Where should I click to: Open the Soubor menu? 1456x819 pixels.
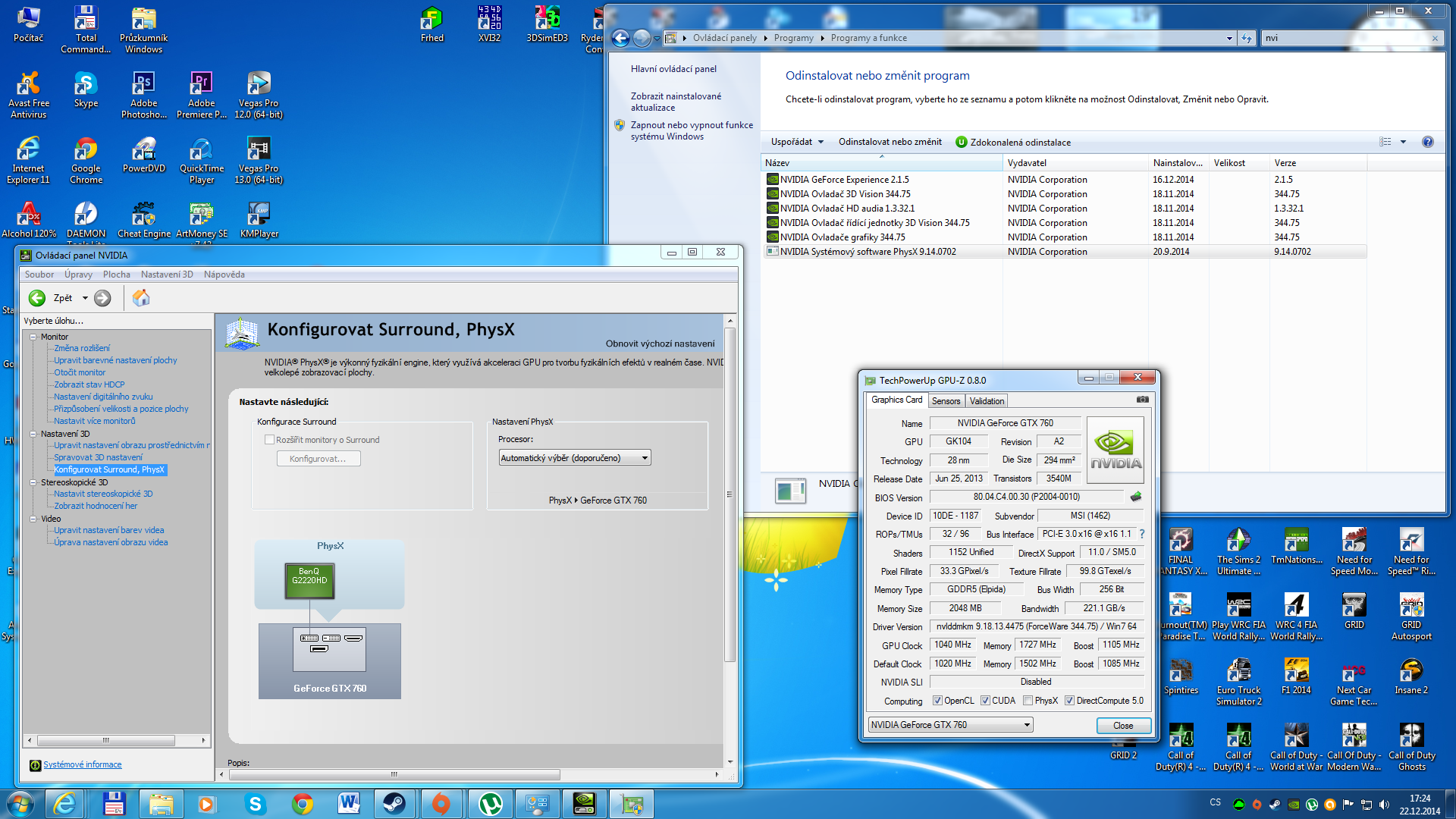[x=39, y=275]
